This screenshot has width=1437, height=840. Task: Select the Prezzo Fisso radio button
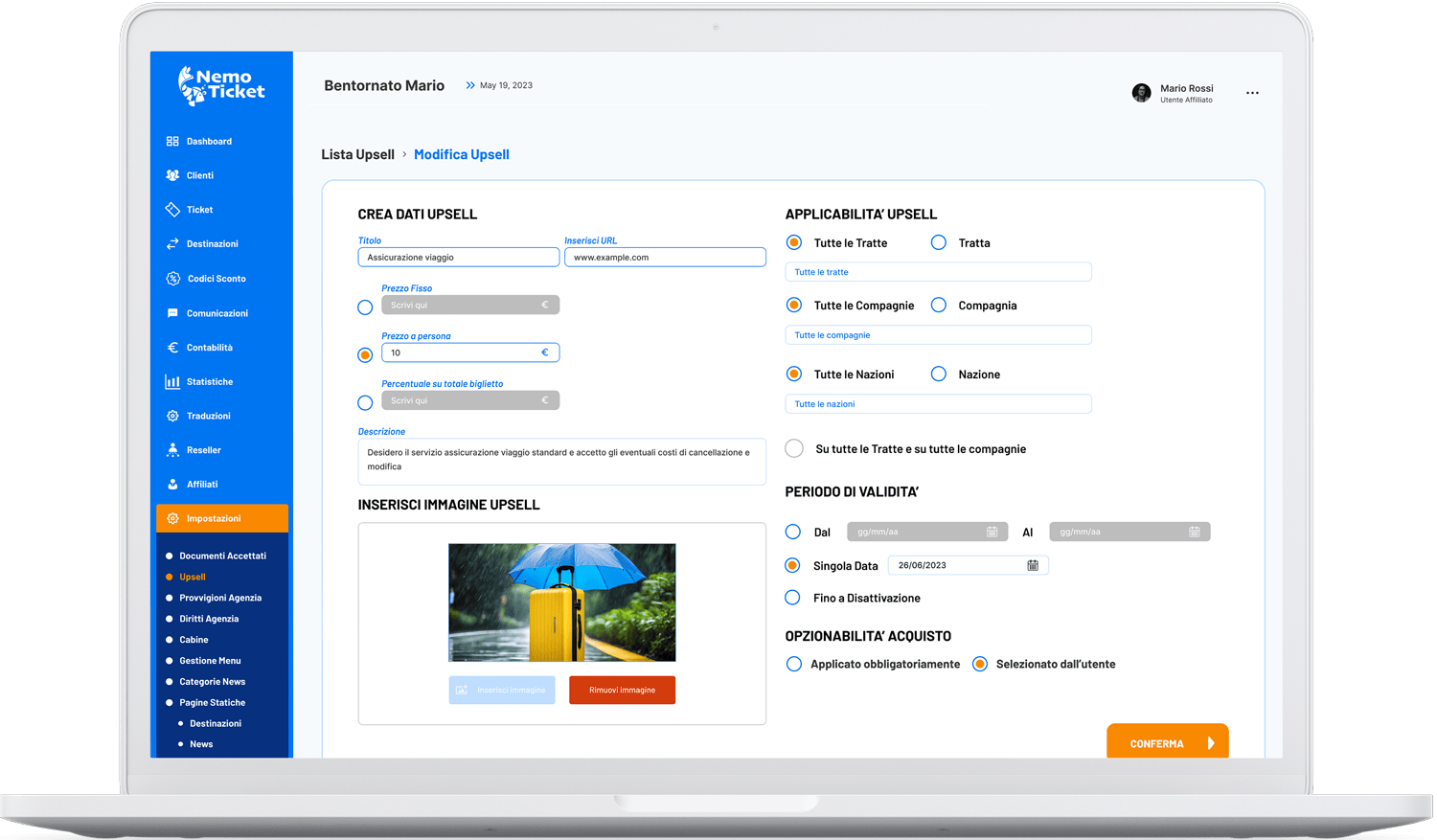pyautogui.click(x=365, y=307)
